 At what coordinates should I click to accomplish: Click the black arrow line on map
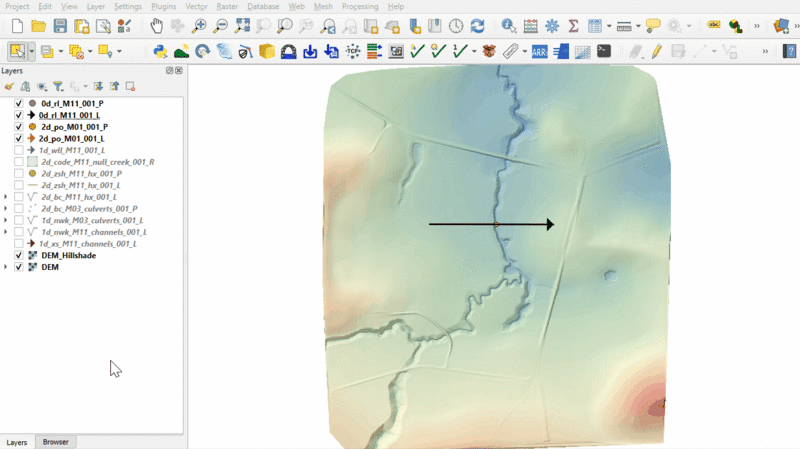coord(460,225)
